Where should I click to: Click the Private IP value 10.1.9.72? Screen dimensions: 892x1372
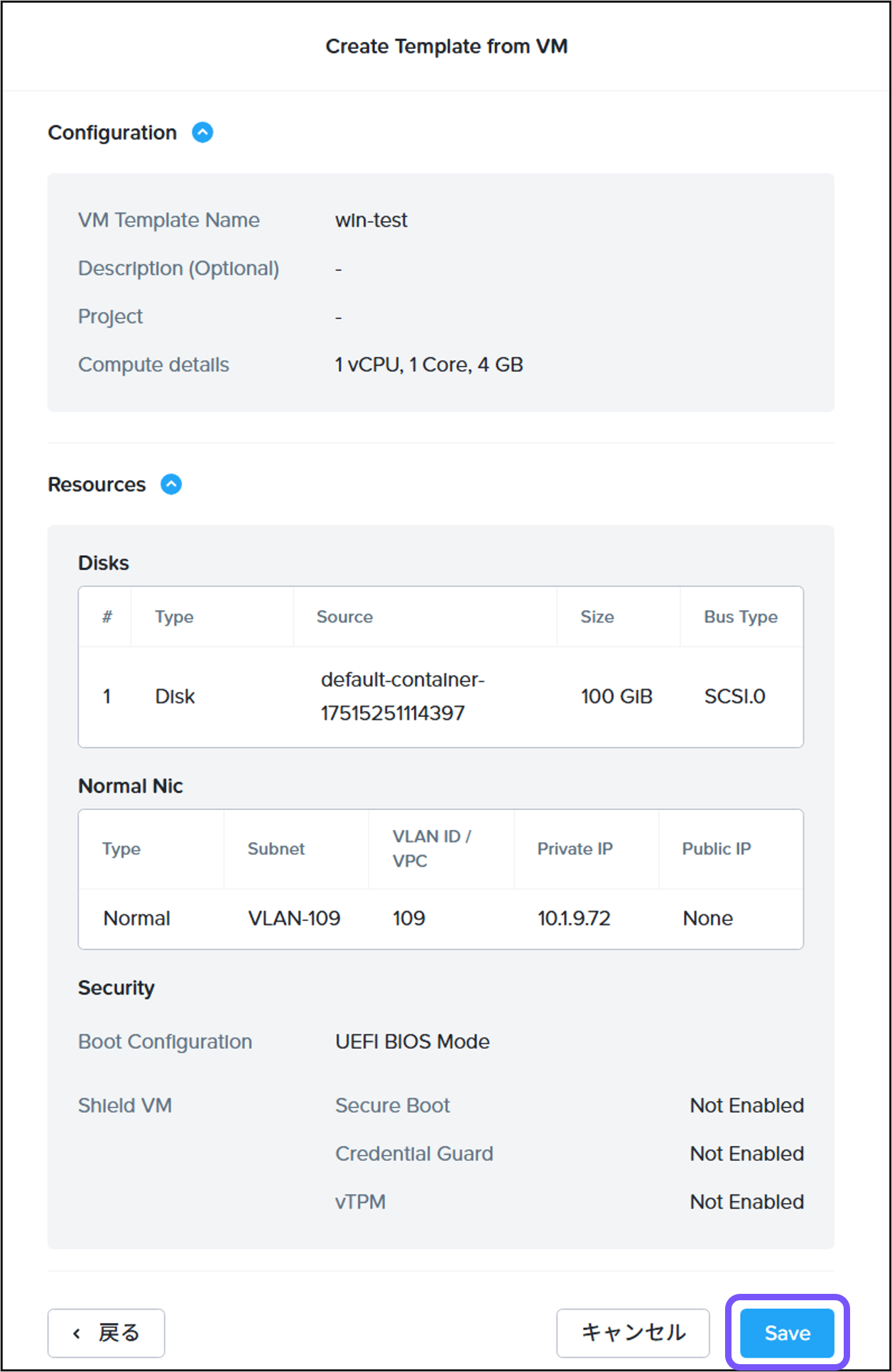(x=573, y=918)
